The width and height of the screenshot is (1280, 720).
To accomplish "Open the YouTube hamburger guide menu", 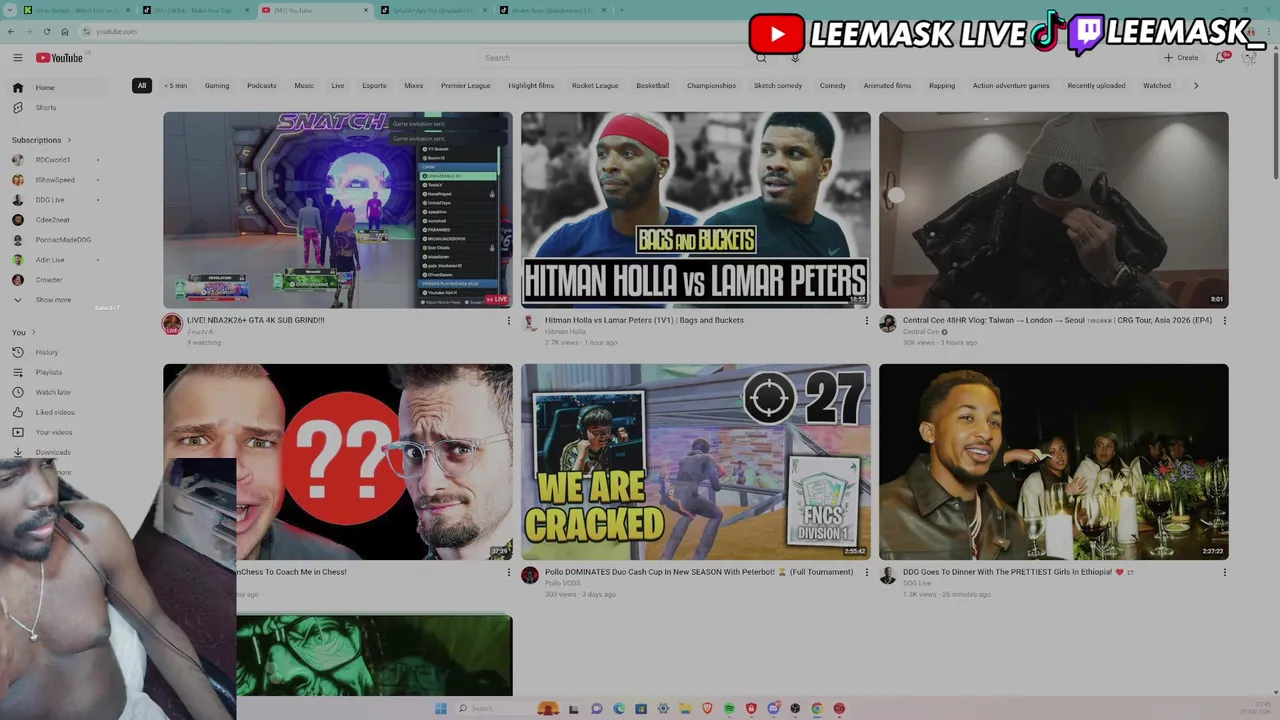I will [x=17, y=58].
